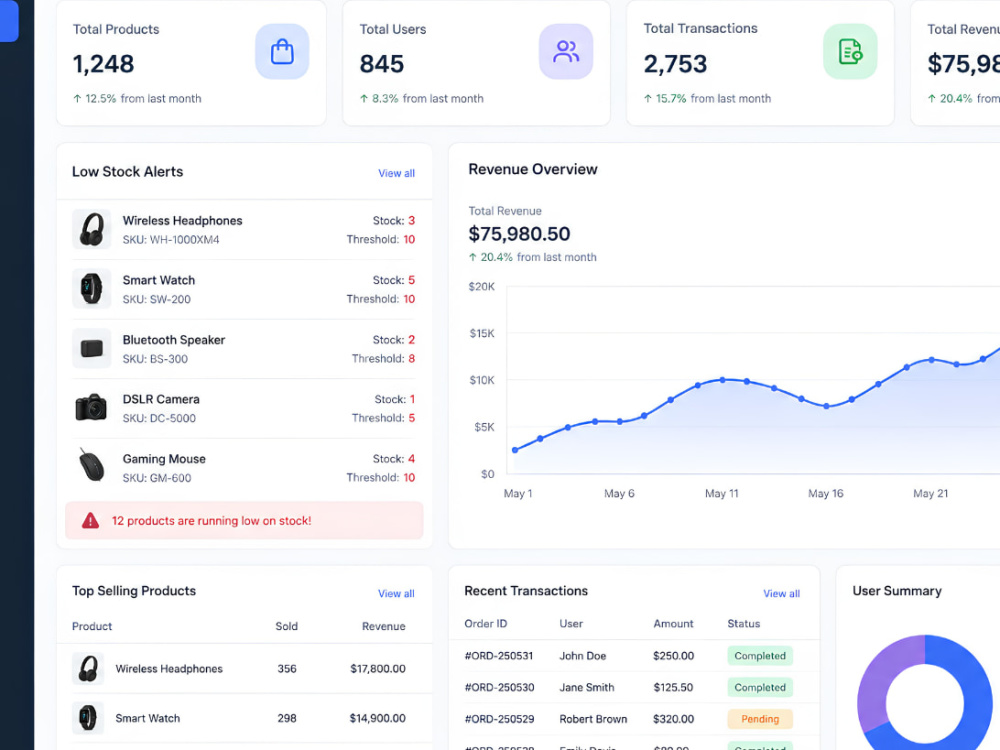Select the DSLR Camera product thumbnail
1000x750 pixels.
92,408
